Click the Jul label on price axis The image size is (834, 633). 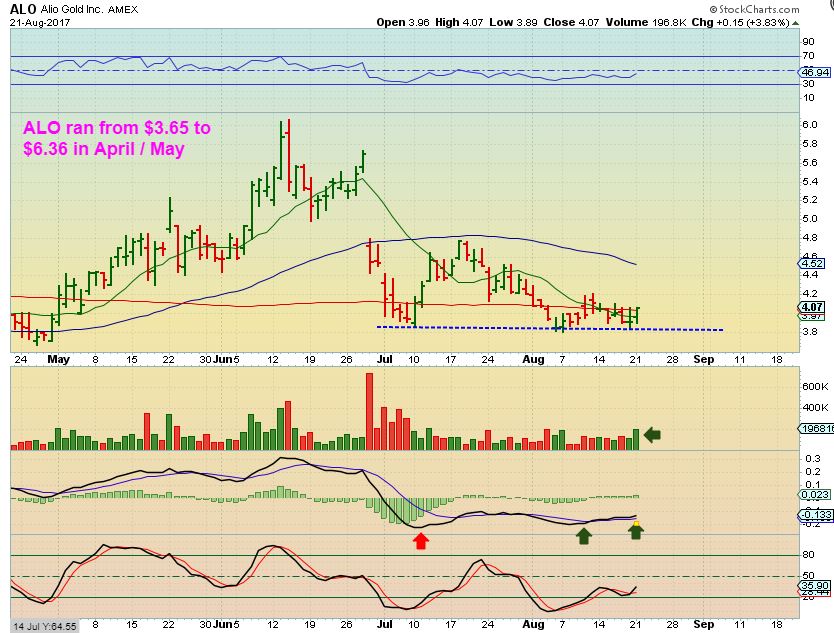(x=385, y=359)
